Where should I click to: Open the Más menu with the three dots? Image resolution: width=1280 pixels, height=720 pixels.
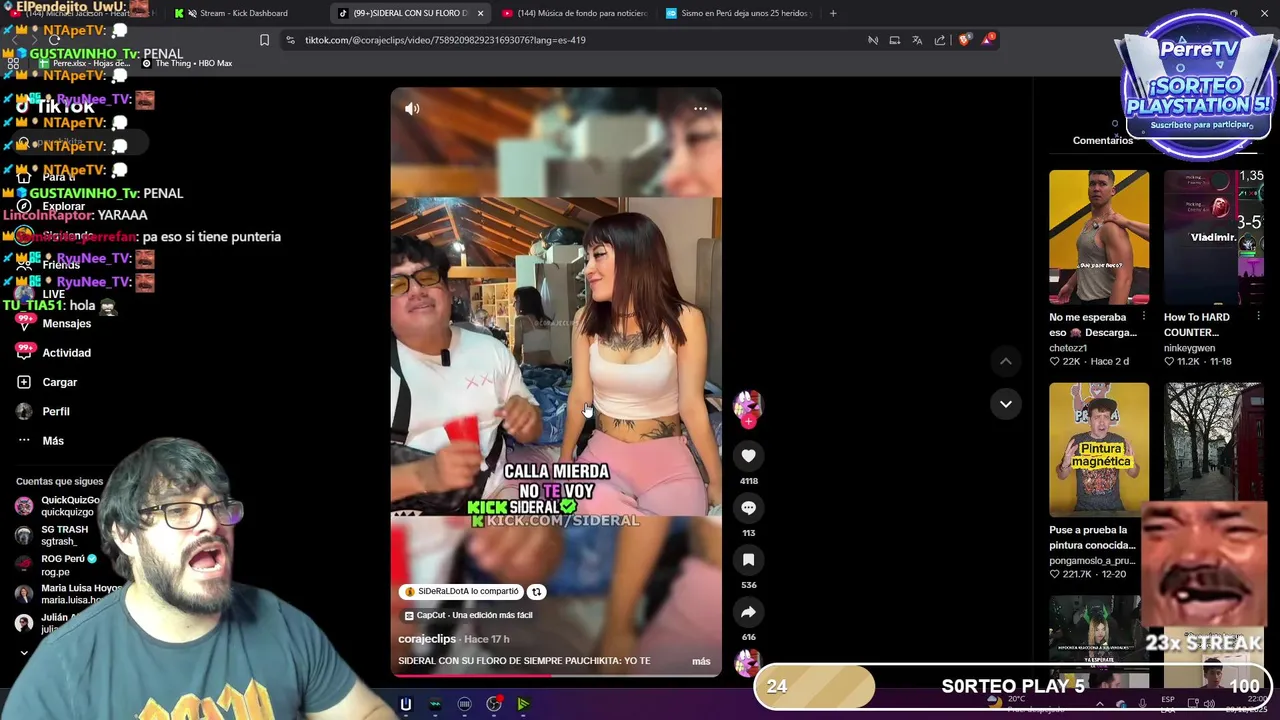coord(40,440)
